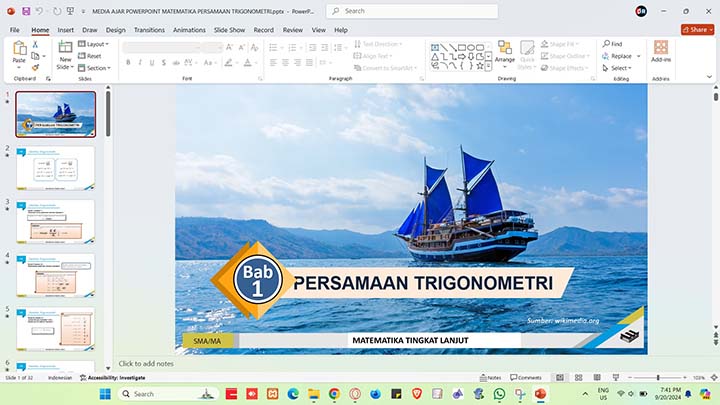Screen dimensions: 720x405
Task: Select the triangle shape in the gallery
Action: pos(435,57)
